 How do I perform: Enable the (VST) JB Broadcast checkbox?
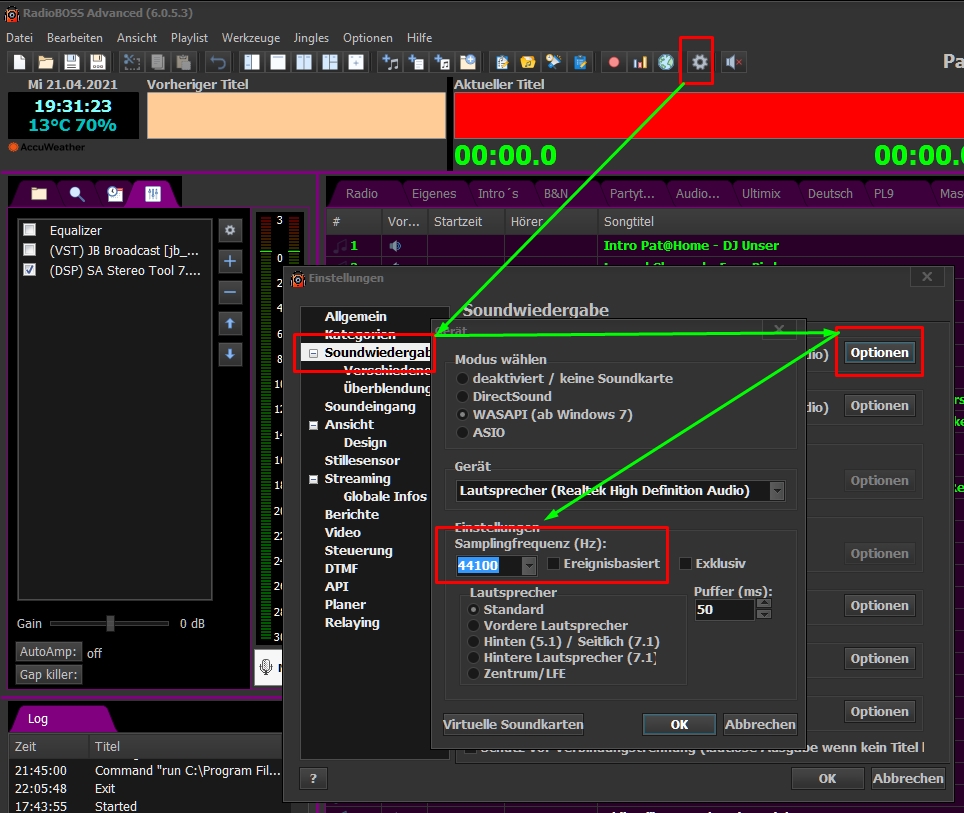tap(29, 250)
